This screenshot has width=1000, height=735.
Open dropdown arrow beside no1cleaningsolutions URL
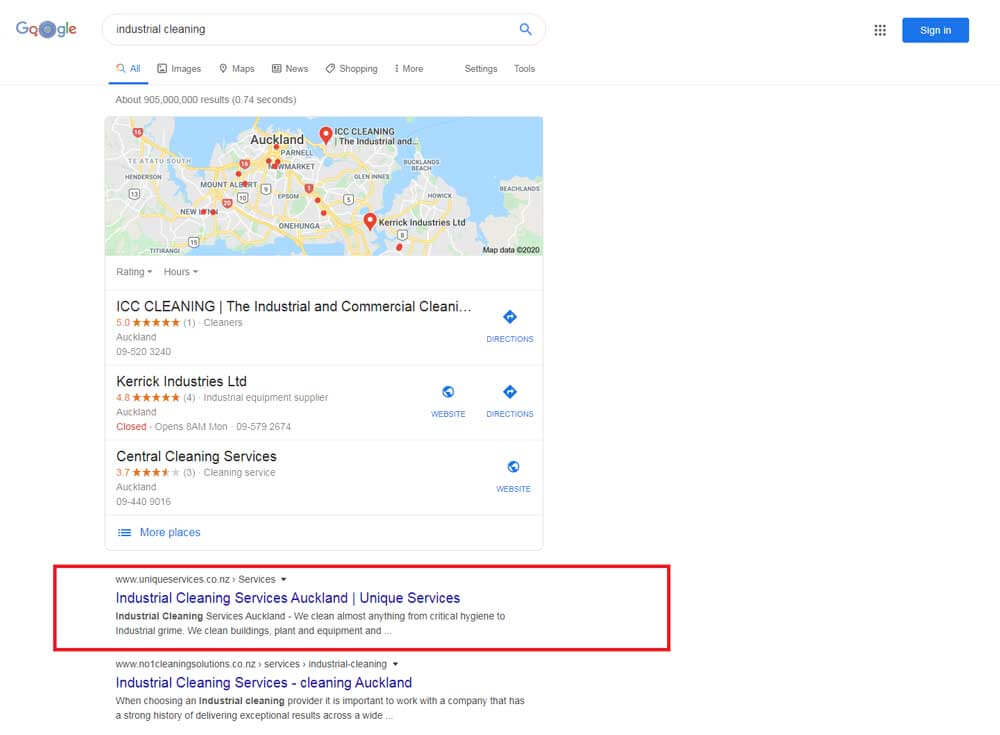pos(396,663)
